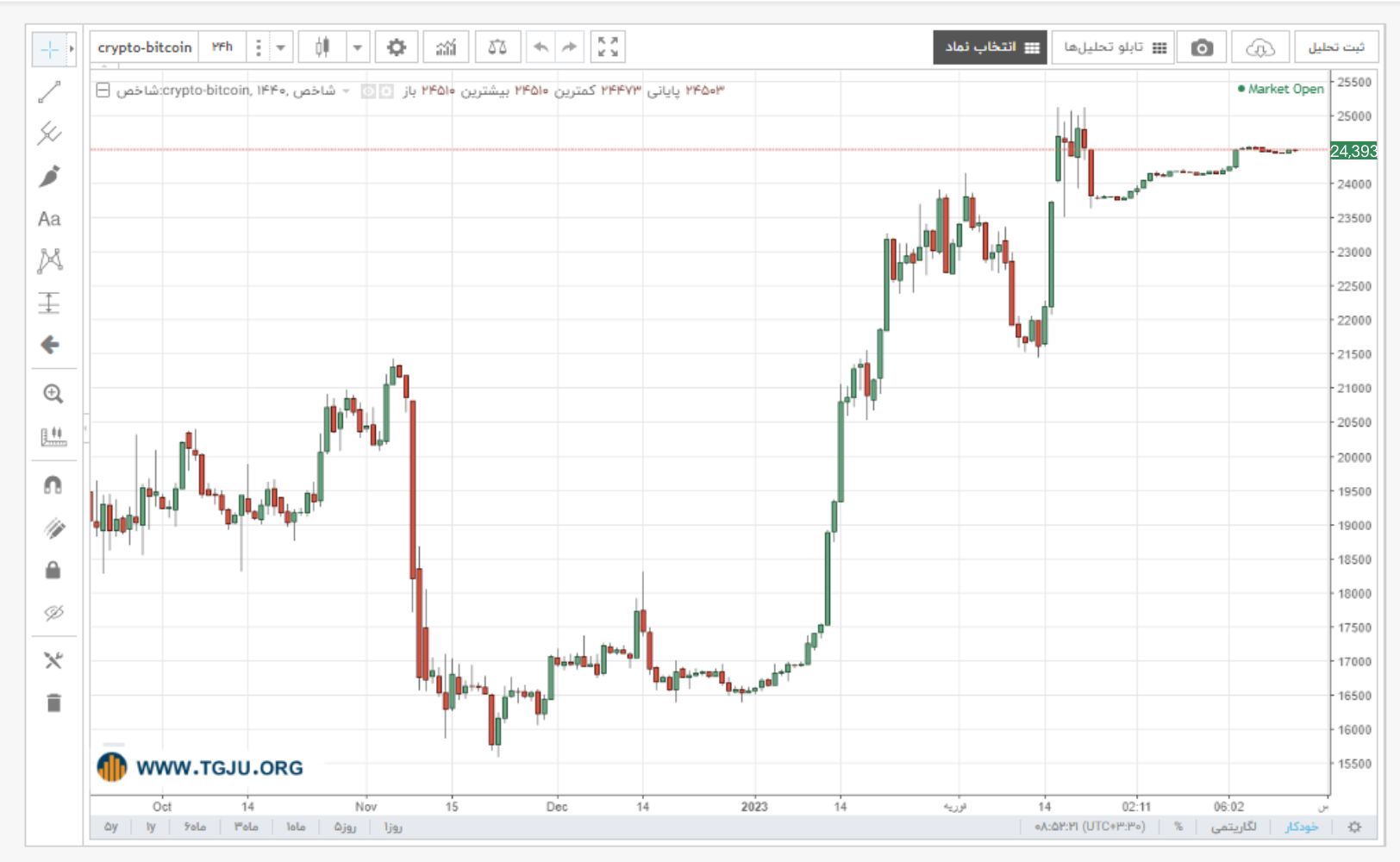
Task: Select the crosshair cursor tool
Action: (x=49, y=49)
